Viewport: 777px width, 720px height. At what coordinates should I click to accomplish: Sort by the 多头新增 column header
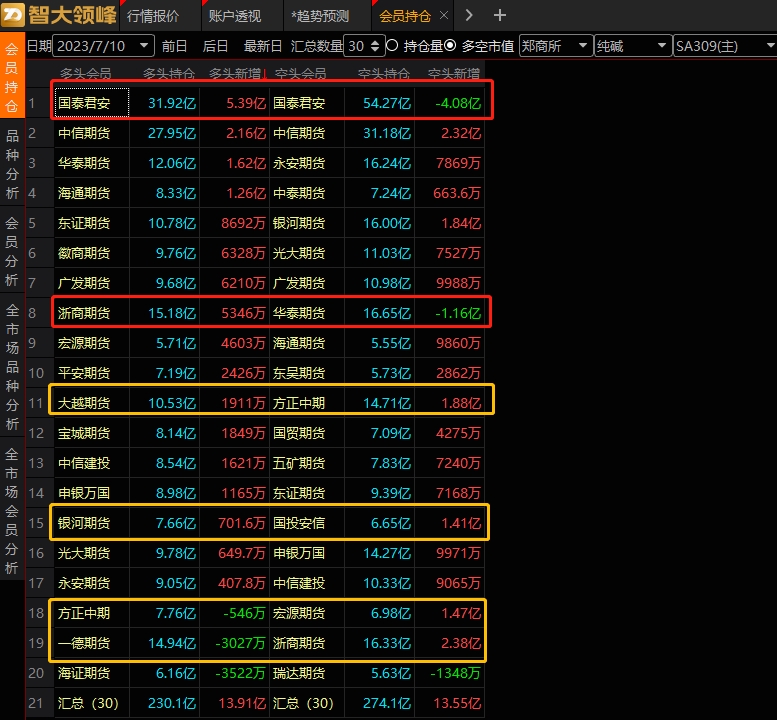(235, 74)
